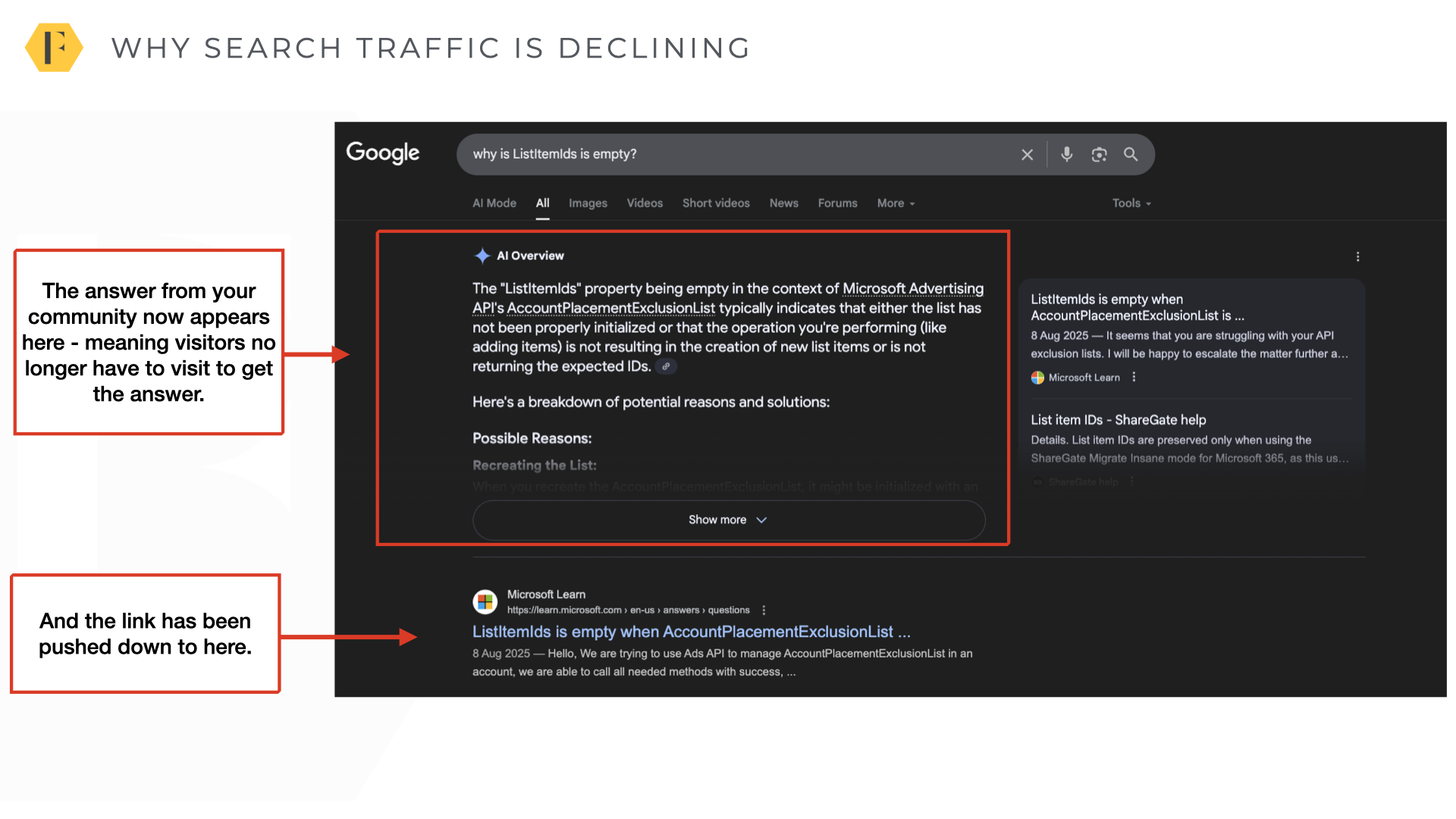Click the Google logo
The image size is (1456, 819).
(x=383, y=153)
